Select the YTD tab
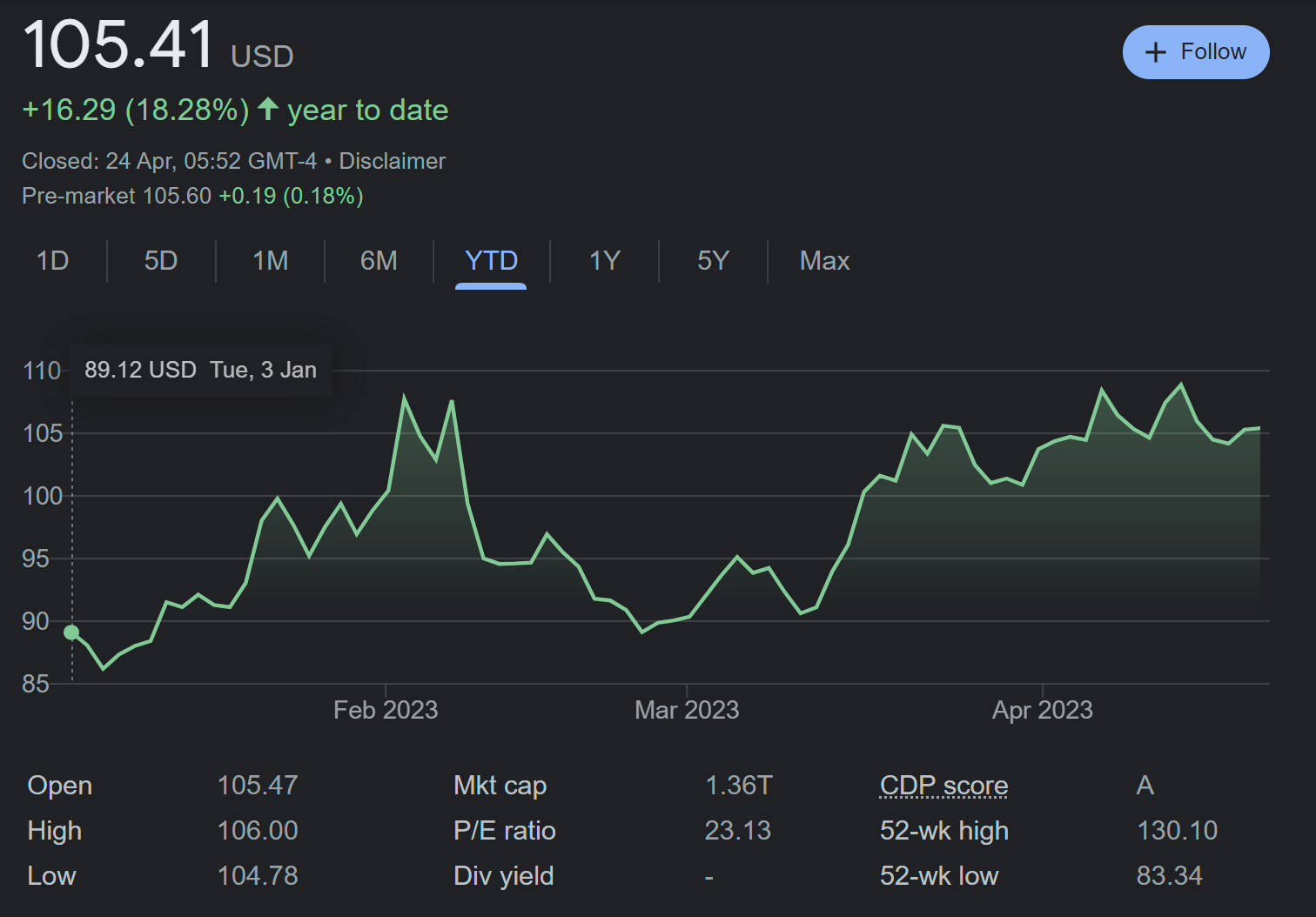The width and height of the screenshot is (1316, 917). click(x=491, y=261)
